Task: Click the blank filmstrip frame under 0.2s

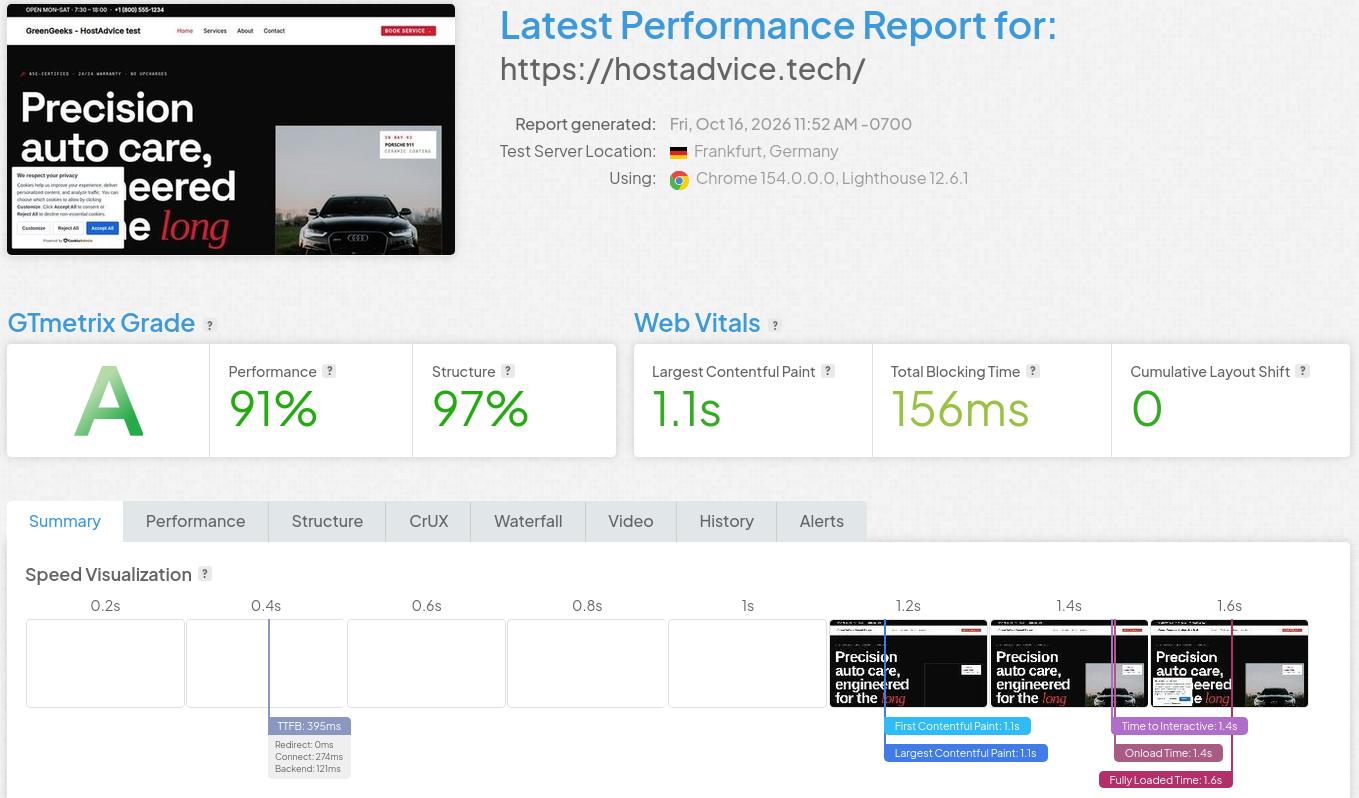Action: pyautogui.click(x=105, y=663)
